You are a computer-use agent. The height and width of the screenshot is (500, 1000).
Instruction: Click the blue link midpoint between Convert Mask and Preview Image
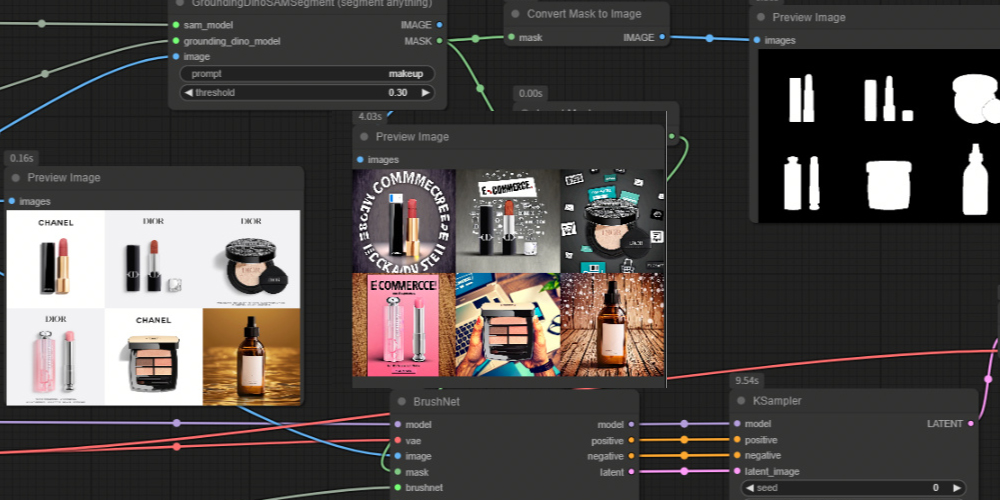tap(709, 38)
